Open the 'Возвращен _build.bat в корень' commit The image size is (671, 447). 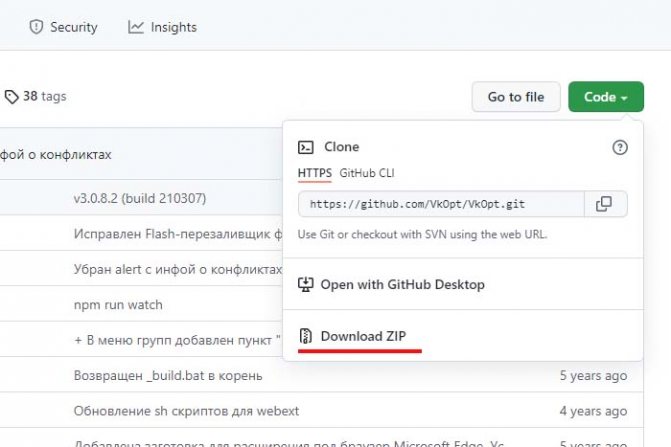(168, 376)
